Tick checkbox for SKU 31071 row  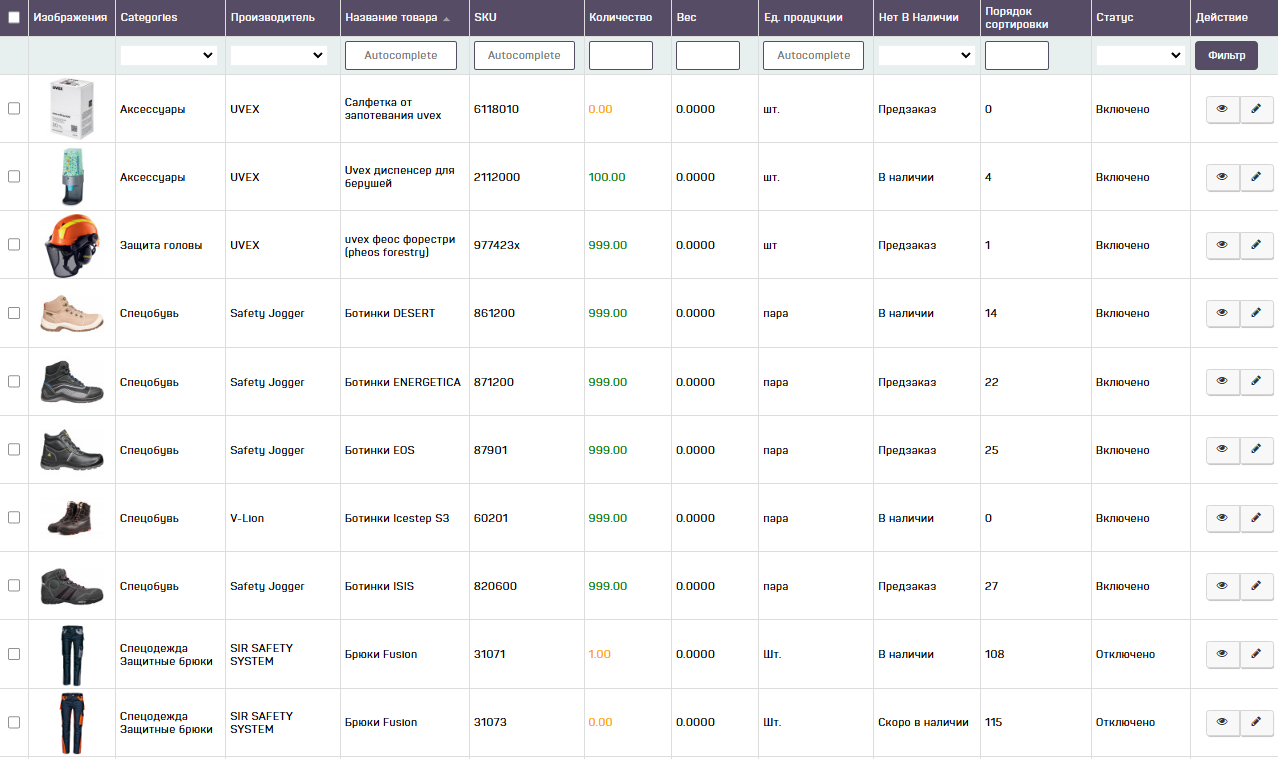[14, 654]
